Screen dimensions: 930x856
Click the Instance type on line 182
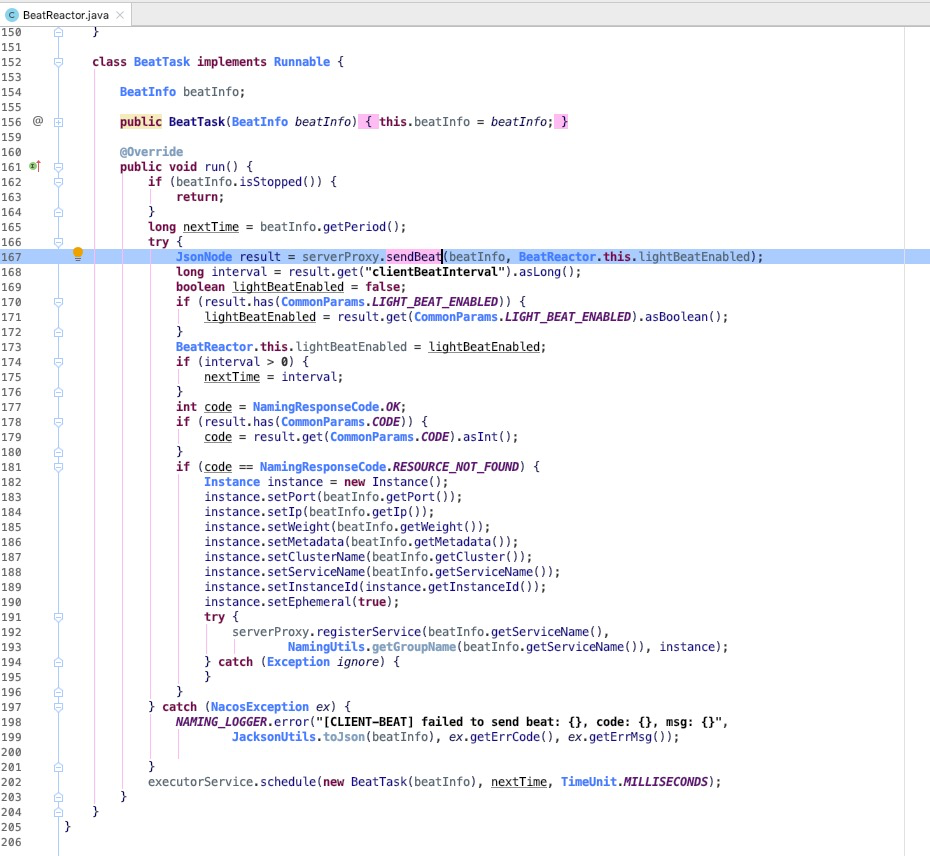pos(232,482)
